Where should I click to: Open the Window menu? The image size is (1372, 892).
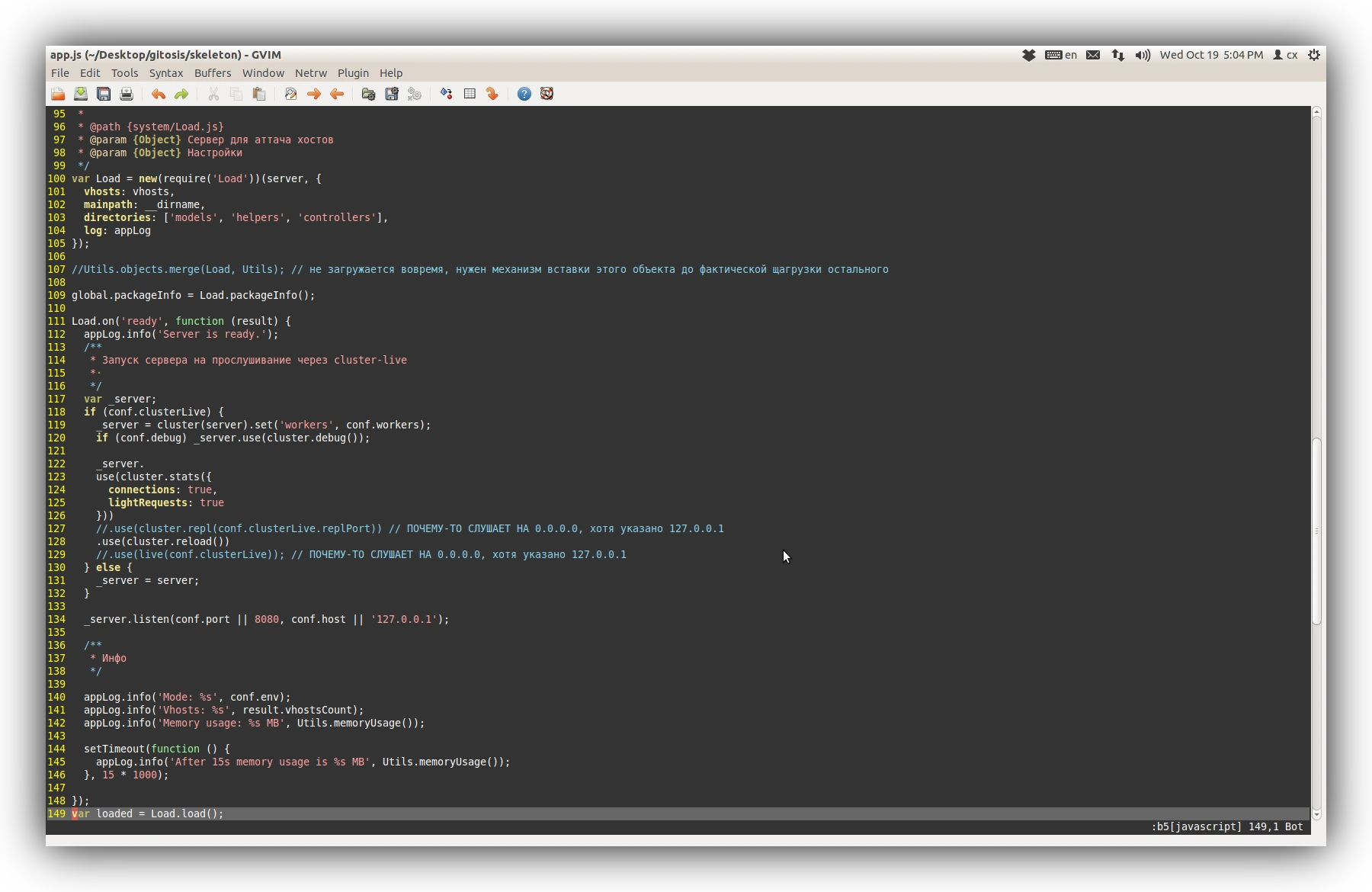(x=263, y=73)
